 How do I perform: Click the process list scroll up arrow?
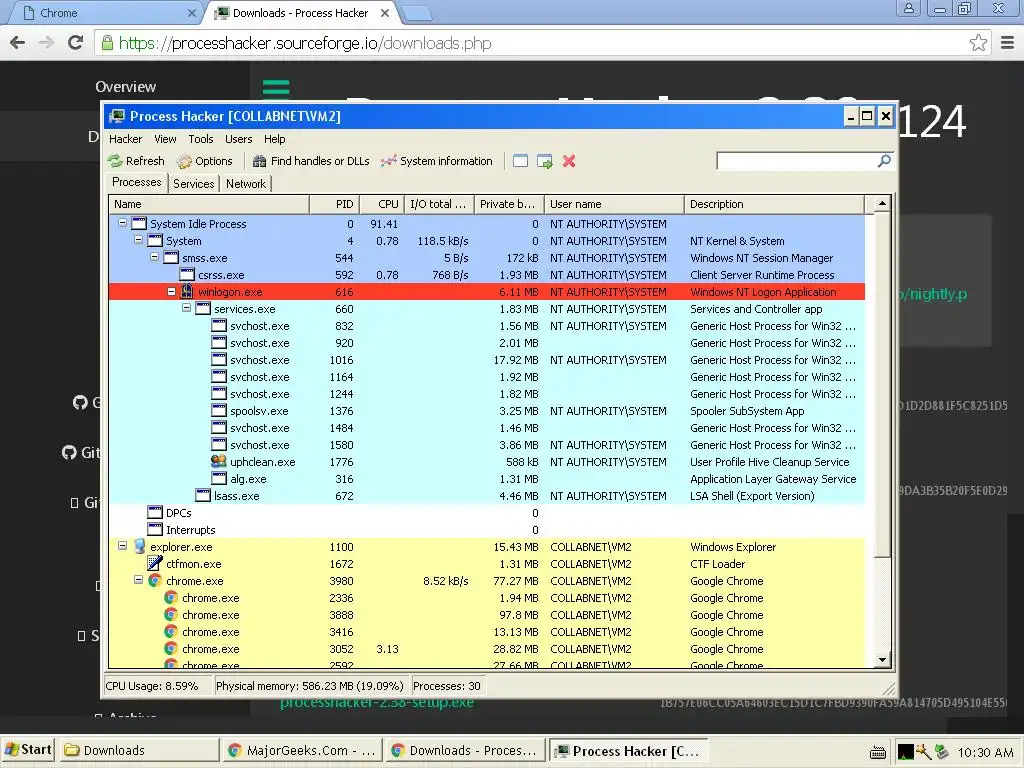click(x=882, y=204)
